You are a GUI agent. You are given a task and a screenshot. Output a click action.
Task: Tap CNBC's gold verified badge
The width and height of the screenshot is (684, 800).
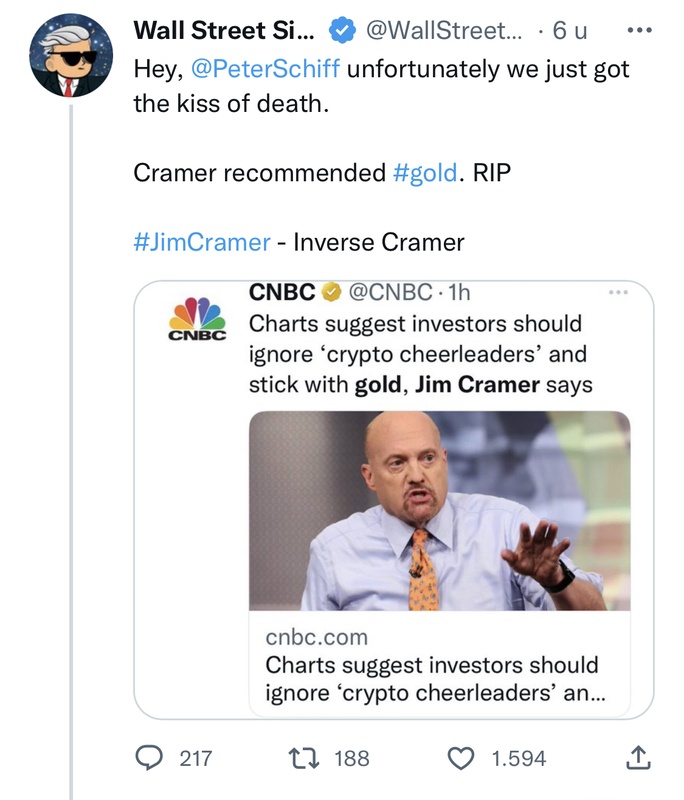[x=329, y=293]
